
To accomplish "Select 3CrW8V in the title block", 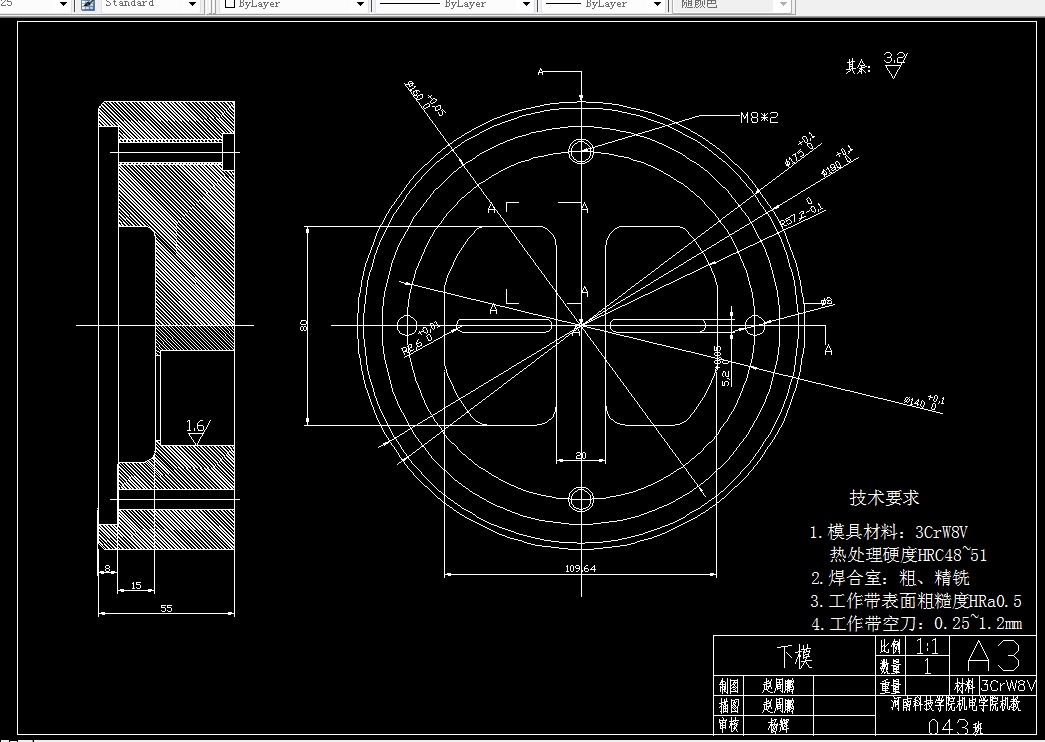I will [1008, 686].
